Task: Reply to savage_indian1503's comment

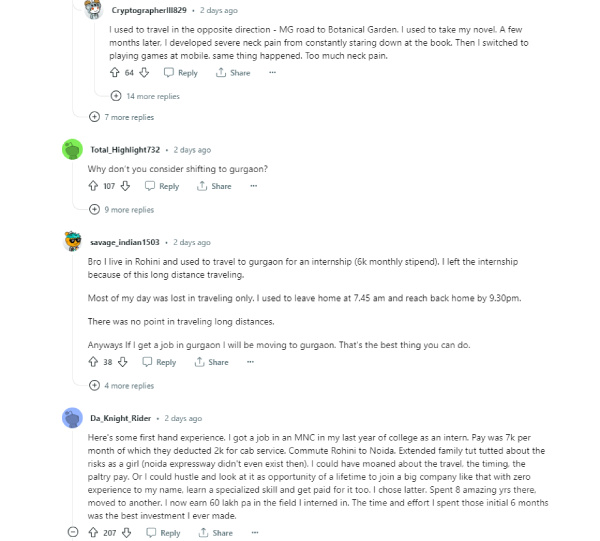Action: (160, 362)
